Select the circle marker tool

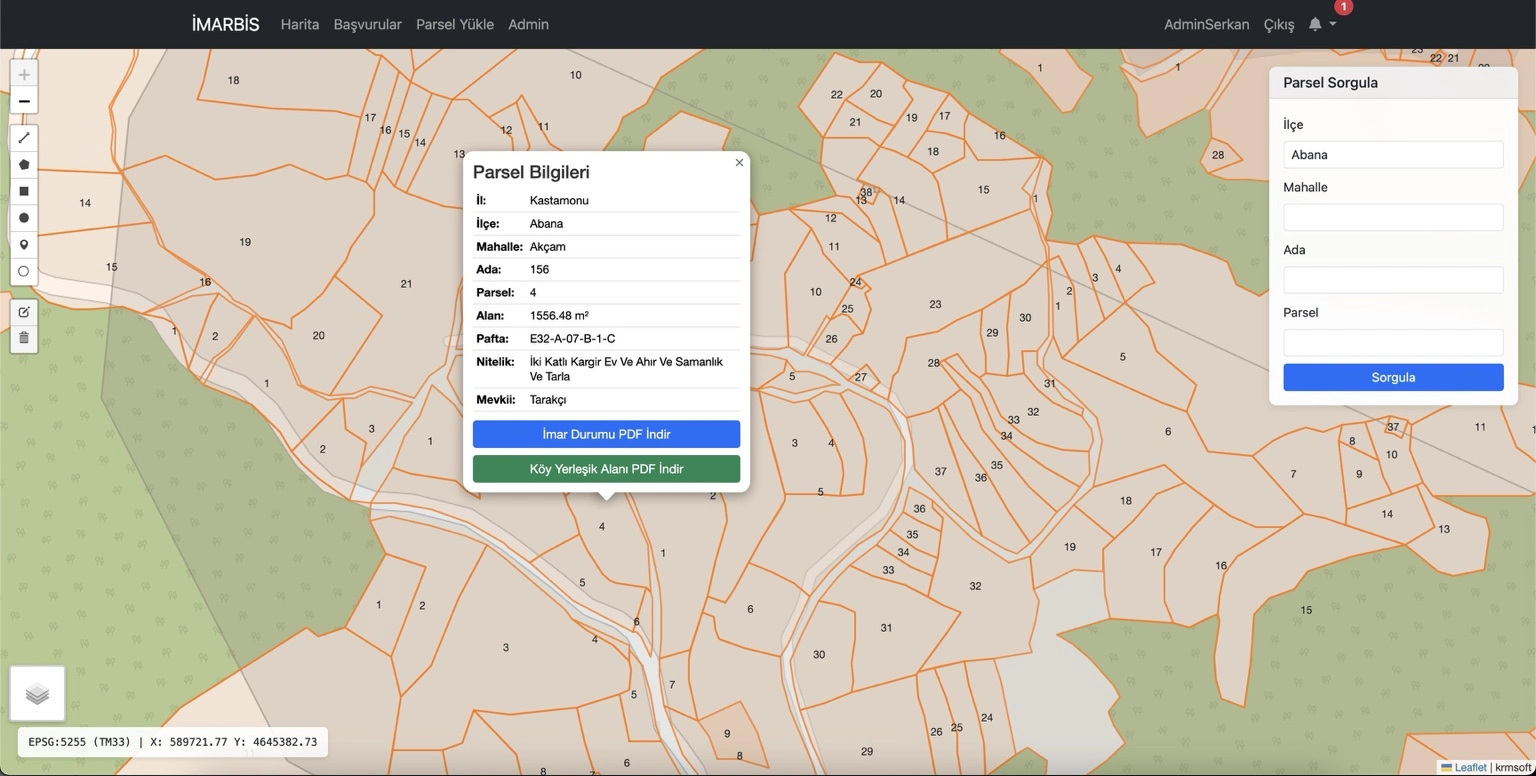[24, 271]
